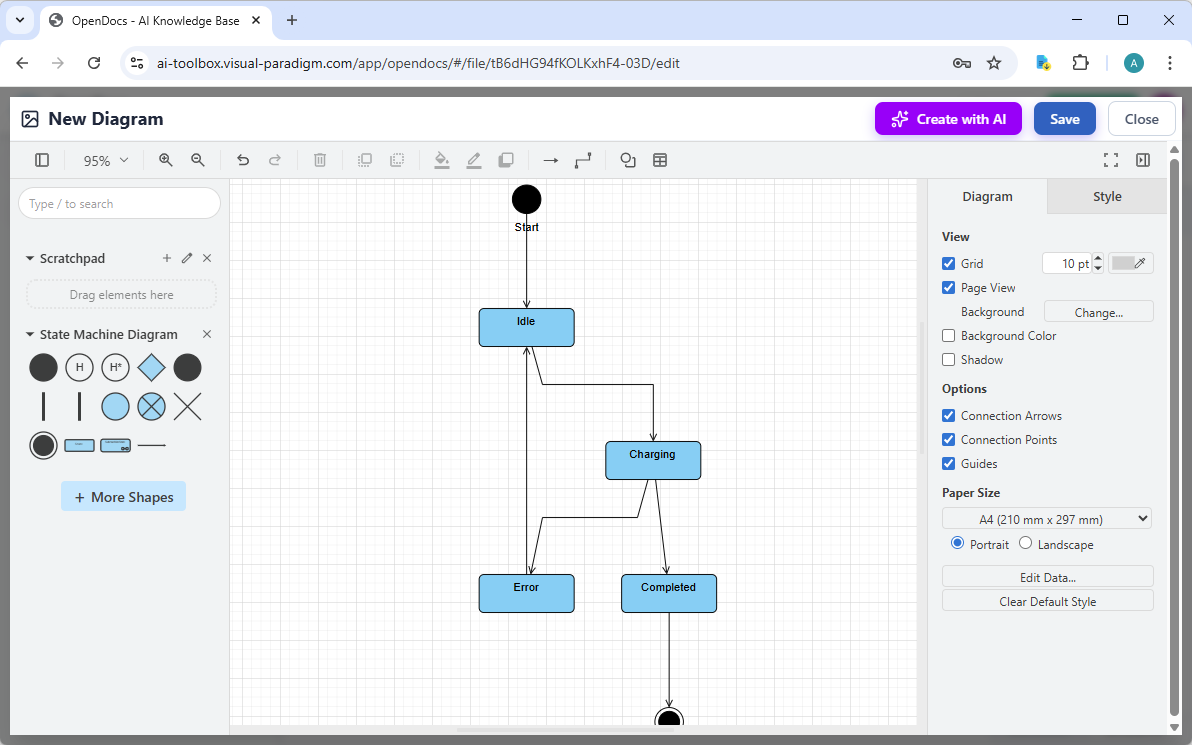Click the Create with AI button
The width and height of the screenshot is (1192, 745).
click(948, 118)
